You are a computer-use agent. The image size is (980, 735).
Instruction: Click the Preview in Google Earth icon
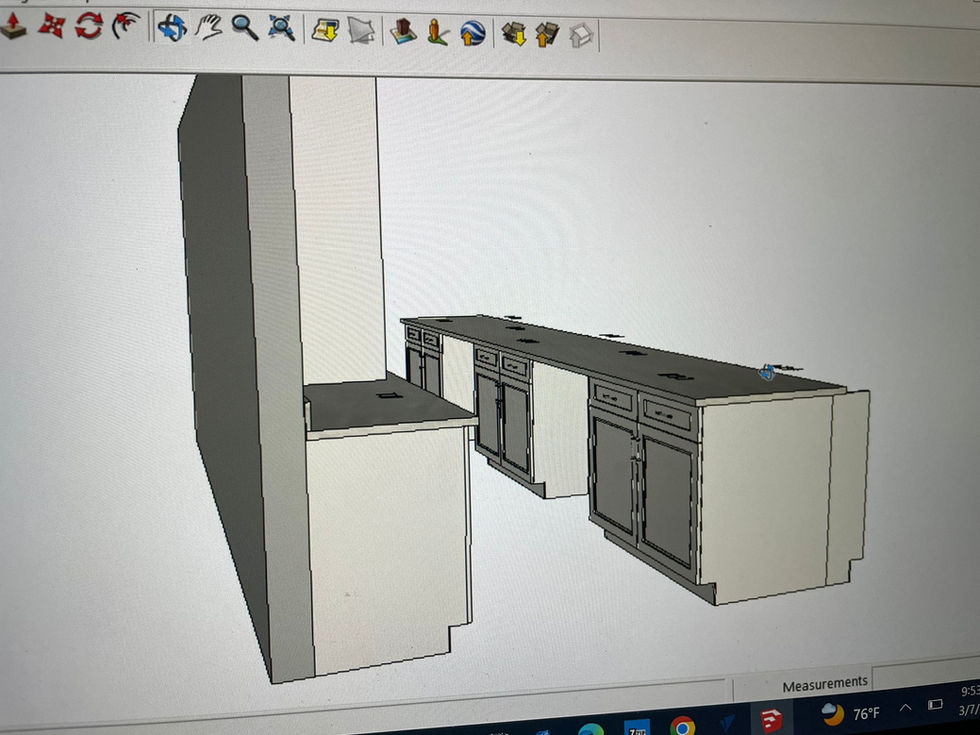coord(473,33)
